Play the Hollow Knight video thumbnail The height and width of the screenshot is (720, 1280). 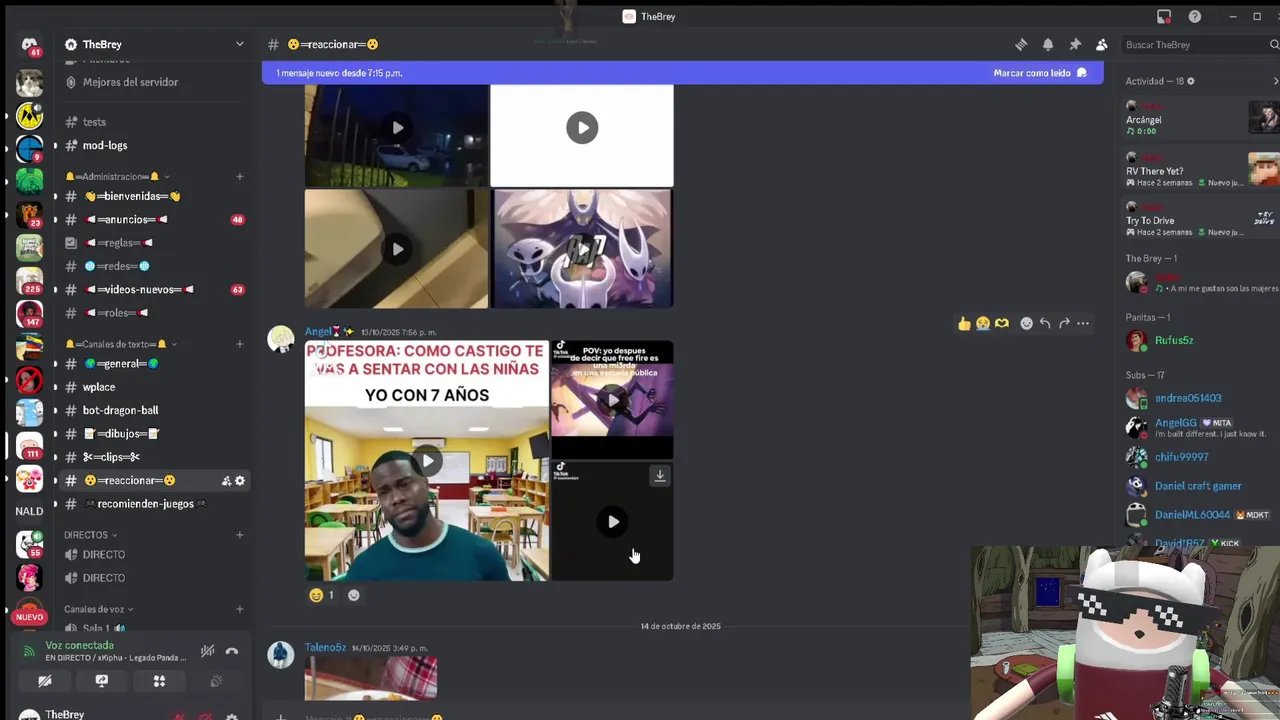[582, 249]
